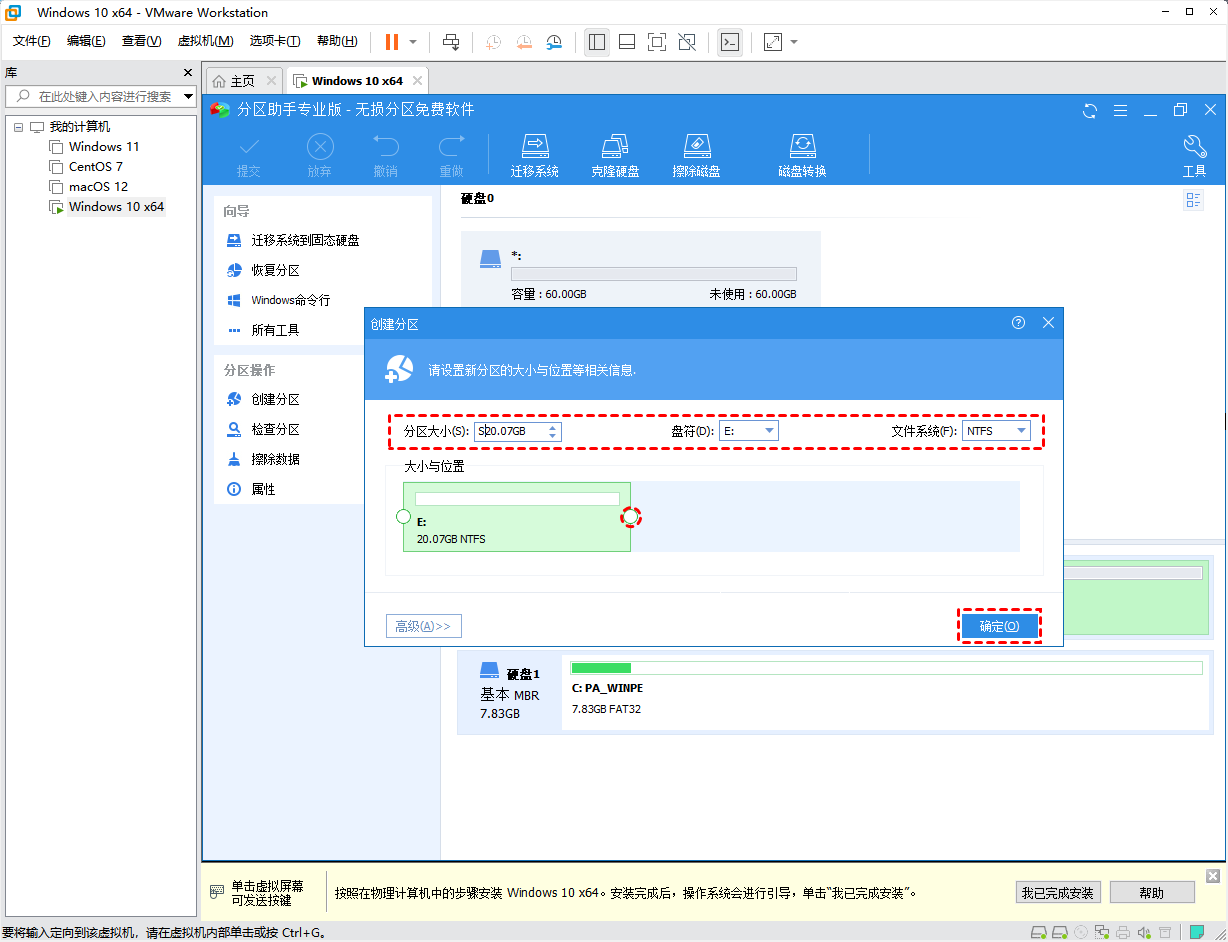Viewport: 1228px width, 942px height.
Task: Increase partition size with the up stepper
Action: tap(554, 426)
